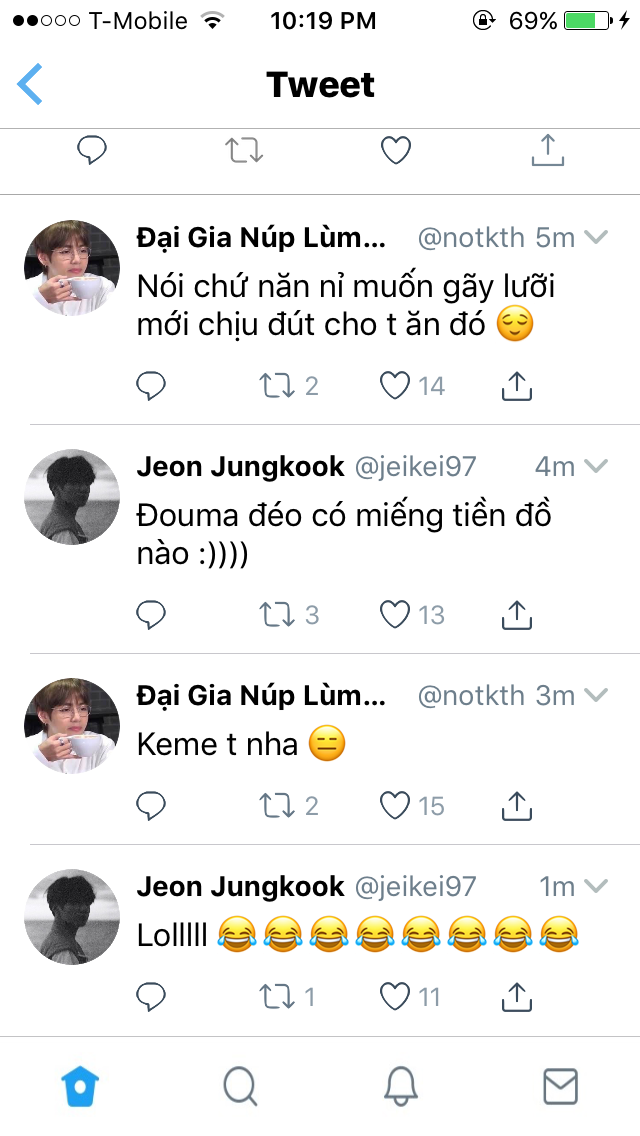640x1136 pixels.
Task: Open chevron menu on the 1m tweet
Action: coord(596,886)
